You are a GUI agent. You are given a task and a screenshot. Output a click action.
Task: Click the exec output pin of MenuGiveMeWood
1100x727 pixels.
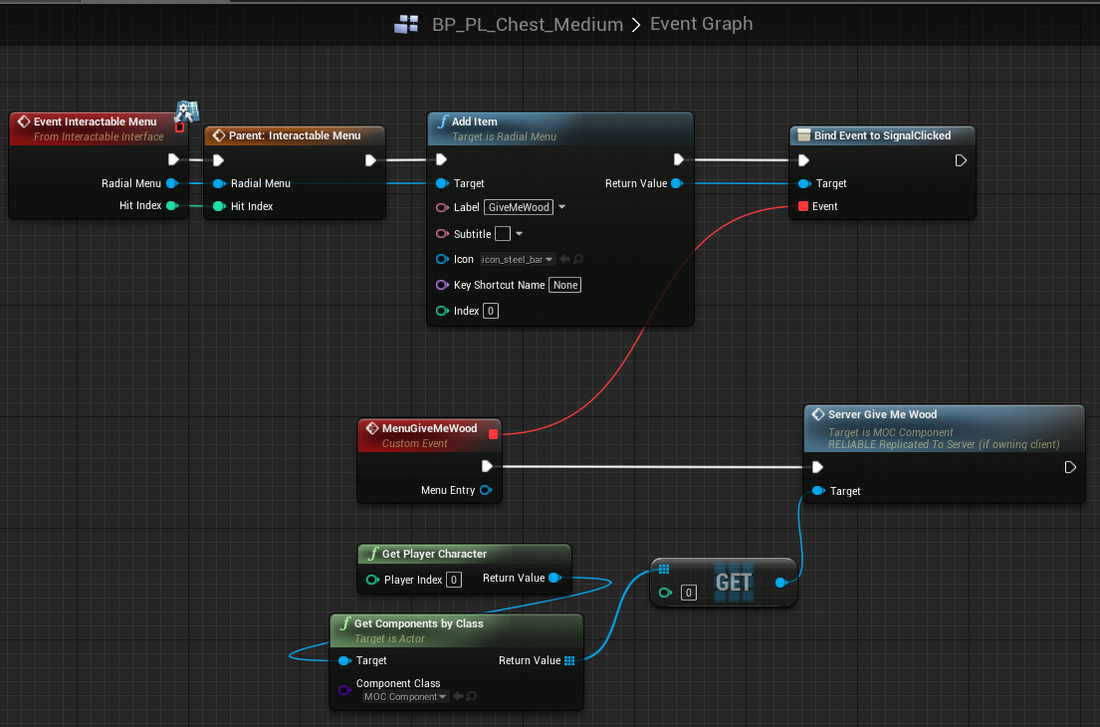click(x=487, y=466)
